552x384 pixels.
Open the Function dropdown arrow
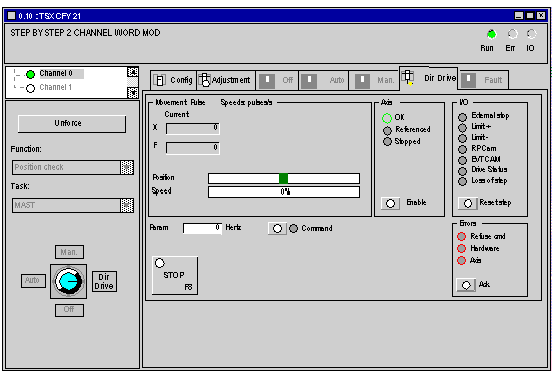tap(127, 167)
